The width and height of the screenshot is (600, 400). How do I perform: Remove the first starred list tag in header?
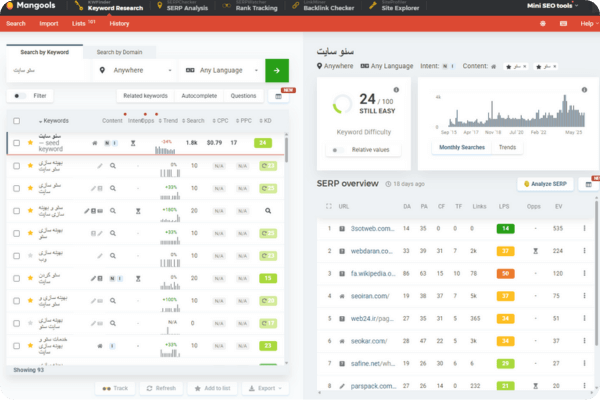(525, 67)
